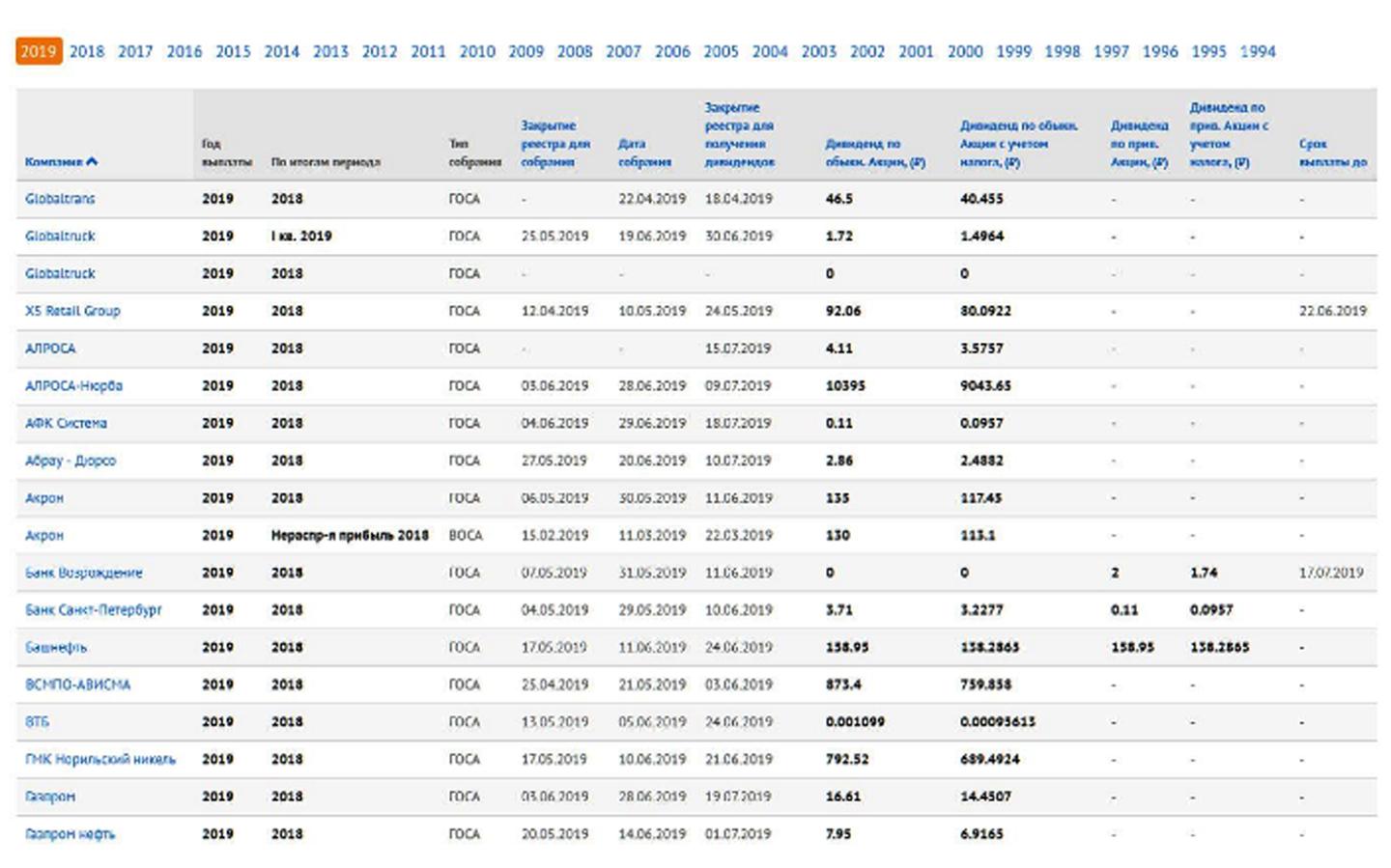Open Globaltruck link in I кв. 2019 row

click(x=60, y=236)
